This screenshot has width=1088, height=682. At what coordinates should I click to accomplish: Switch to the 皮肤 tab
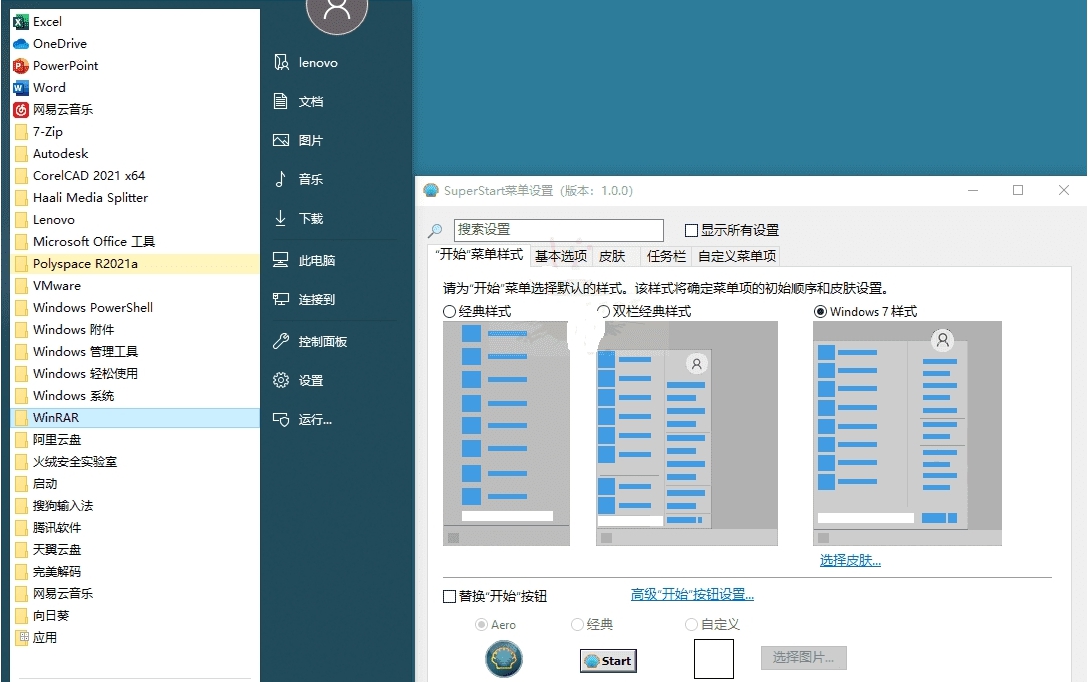coord(614,256)
